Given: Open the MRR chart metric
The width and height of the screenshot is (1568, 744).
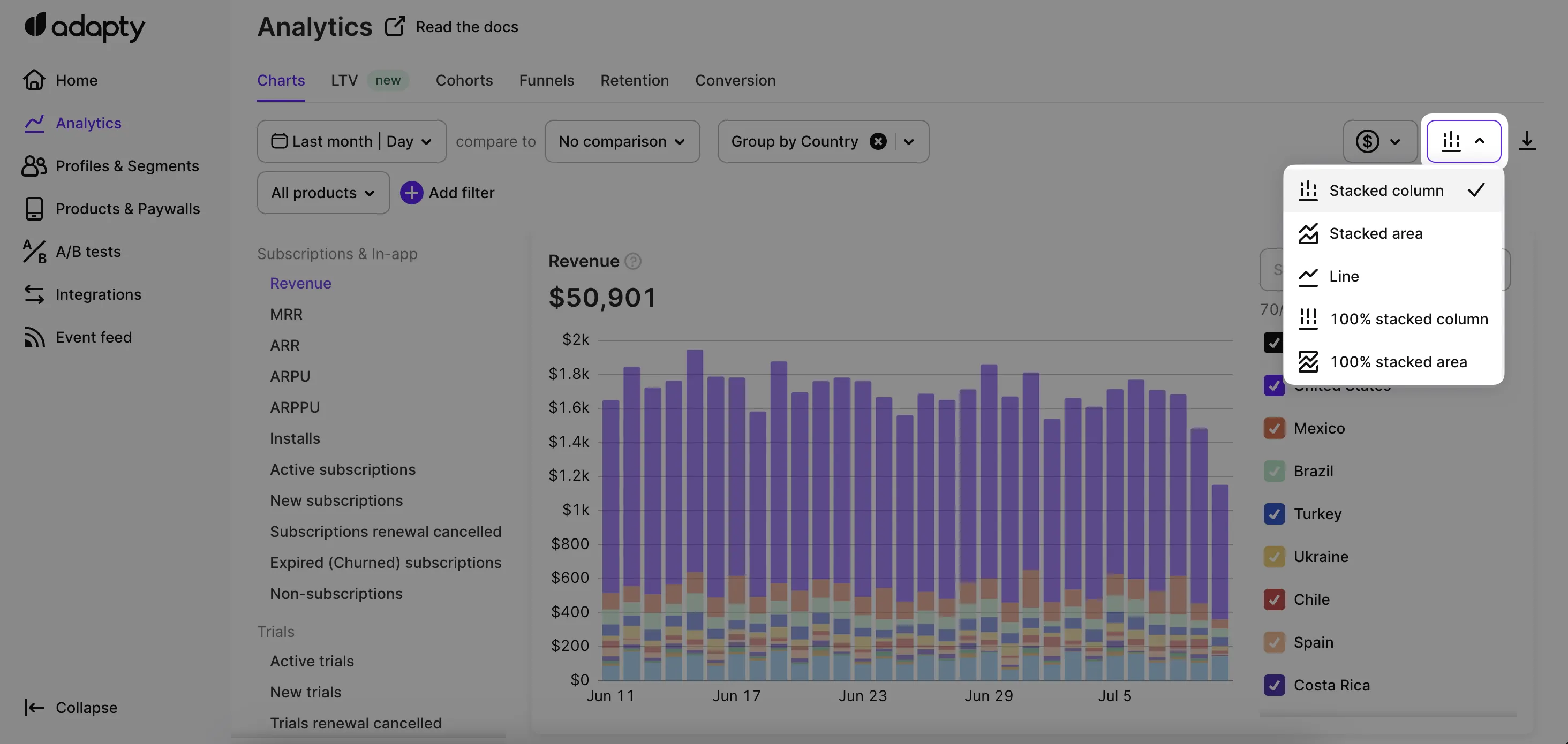Looking at the screenshot, I should [x=286, y=314].
